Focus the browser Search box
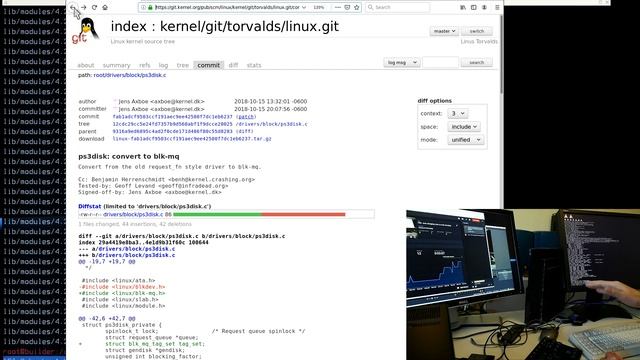 [398, 7]
